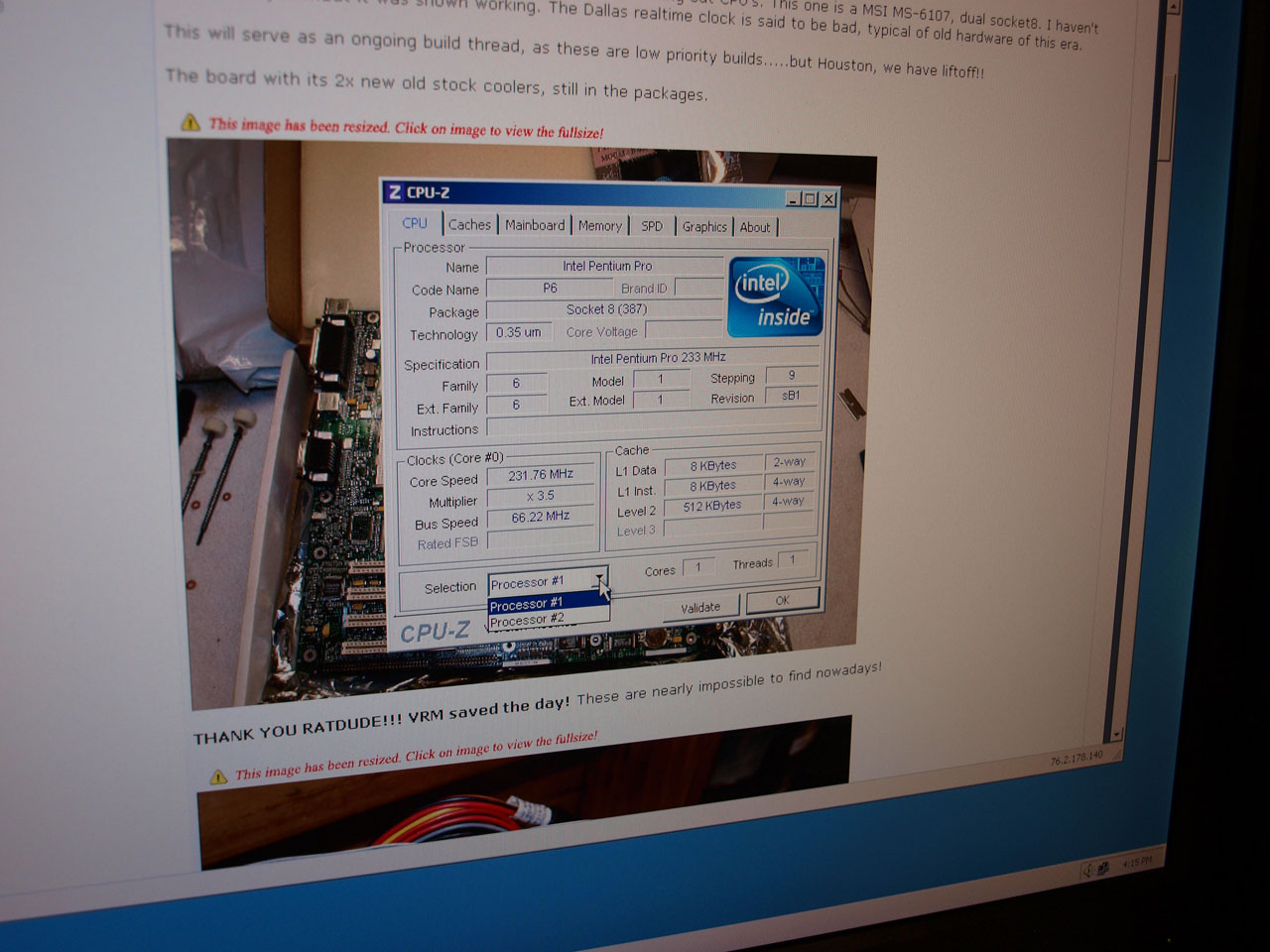Click the lower 'This image has been resized' link
1270x952 pixels.
[x=416, y=756]
